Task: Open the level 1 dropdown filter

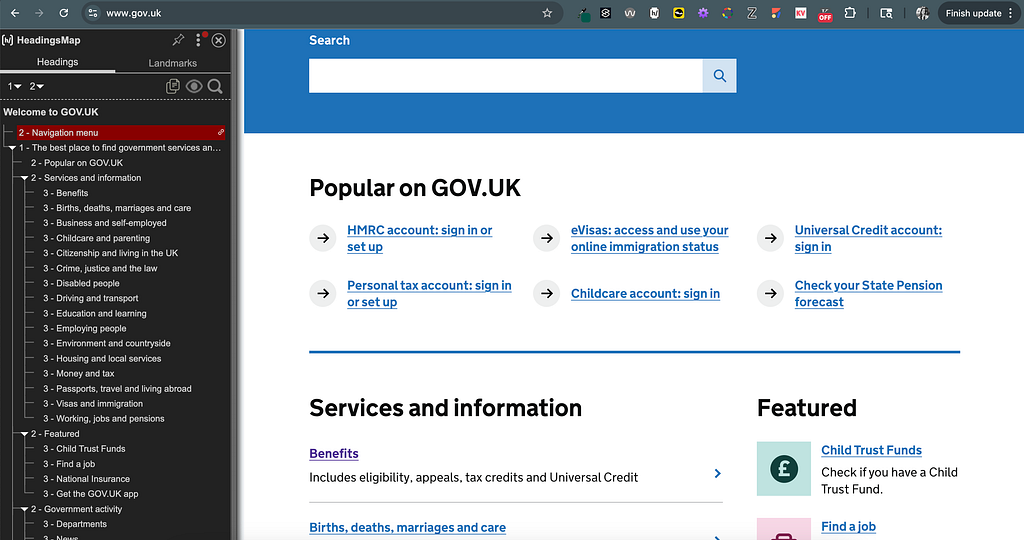Action: 14,86
